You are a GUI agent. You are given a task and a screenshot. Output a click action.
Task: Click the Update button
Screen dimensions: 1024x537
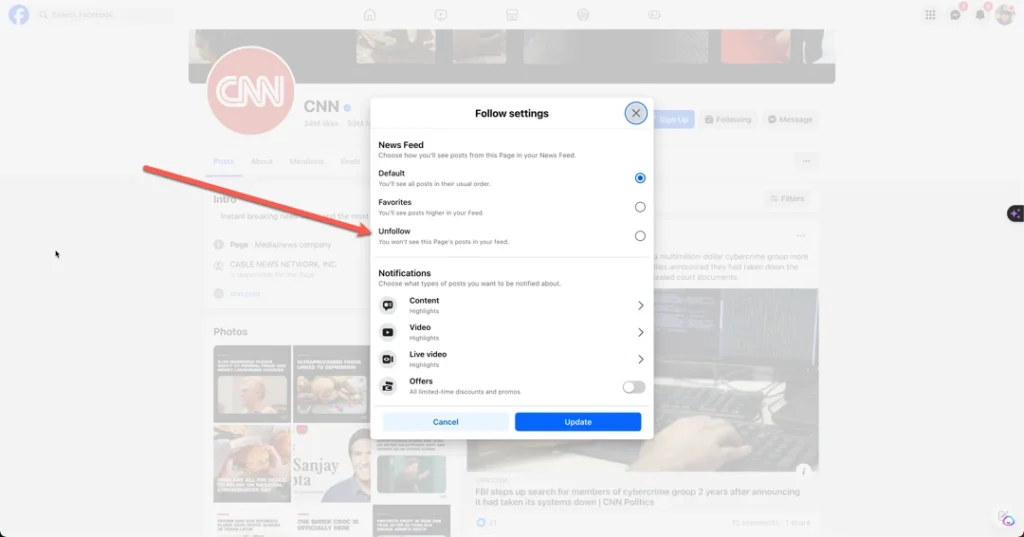[x=578, y=422]
